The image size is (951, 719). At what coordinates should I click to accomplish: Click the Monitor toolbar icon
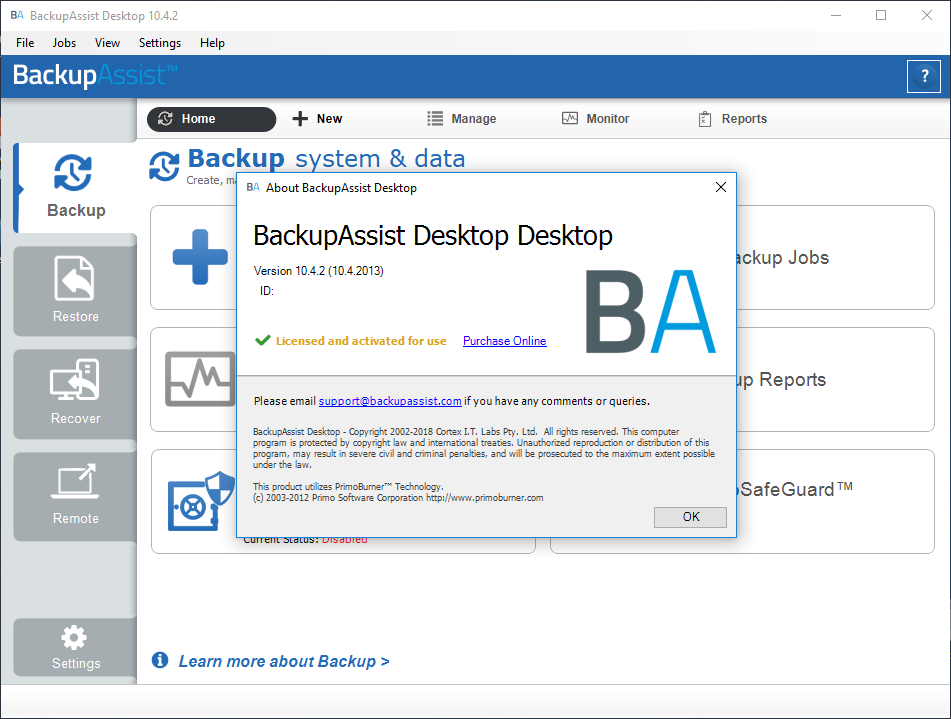[x=595, y=119]
